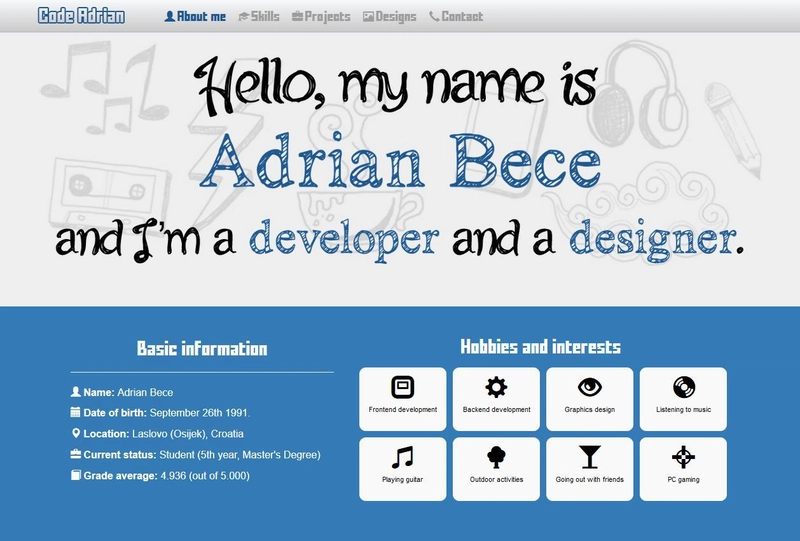Click the Basic information heading
This screenshot has width=800, height=541.
tap(202, 349)
